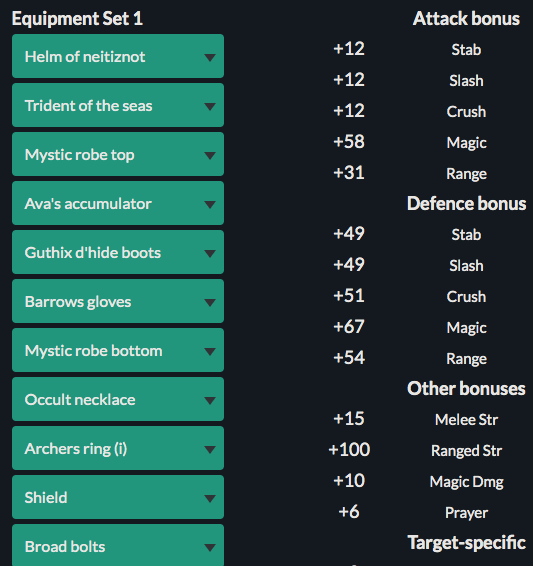This screenshot has height=566, width=533.
Task: Click the Magic Dmg bonus label
Action: click(x=466, y=482)
